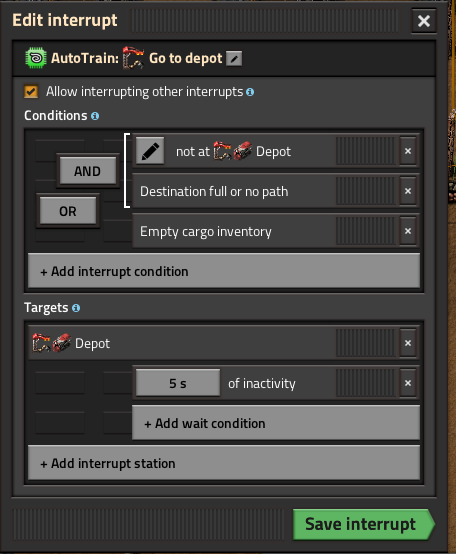This screenshot has height=554, width=456.
Task: Switch the OR comparator button
Action: [68, 211]
